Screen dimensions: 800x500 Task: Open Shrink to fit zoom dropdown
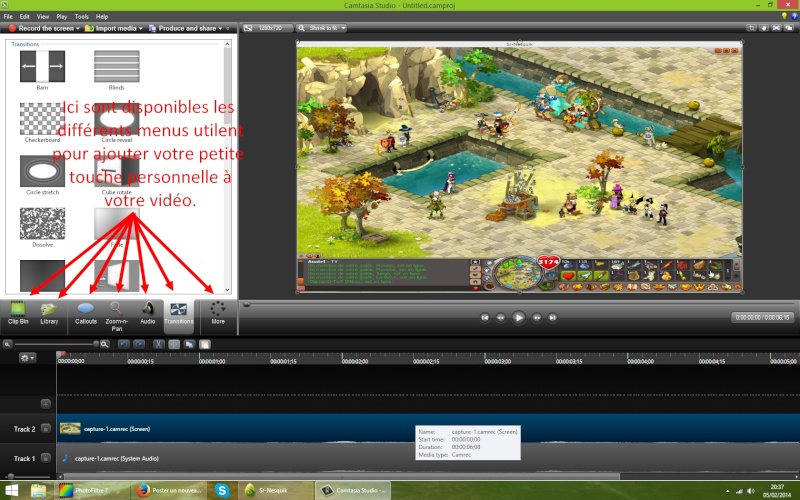click(x=321, y=28)
